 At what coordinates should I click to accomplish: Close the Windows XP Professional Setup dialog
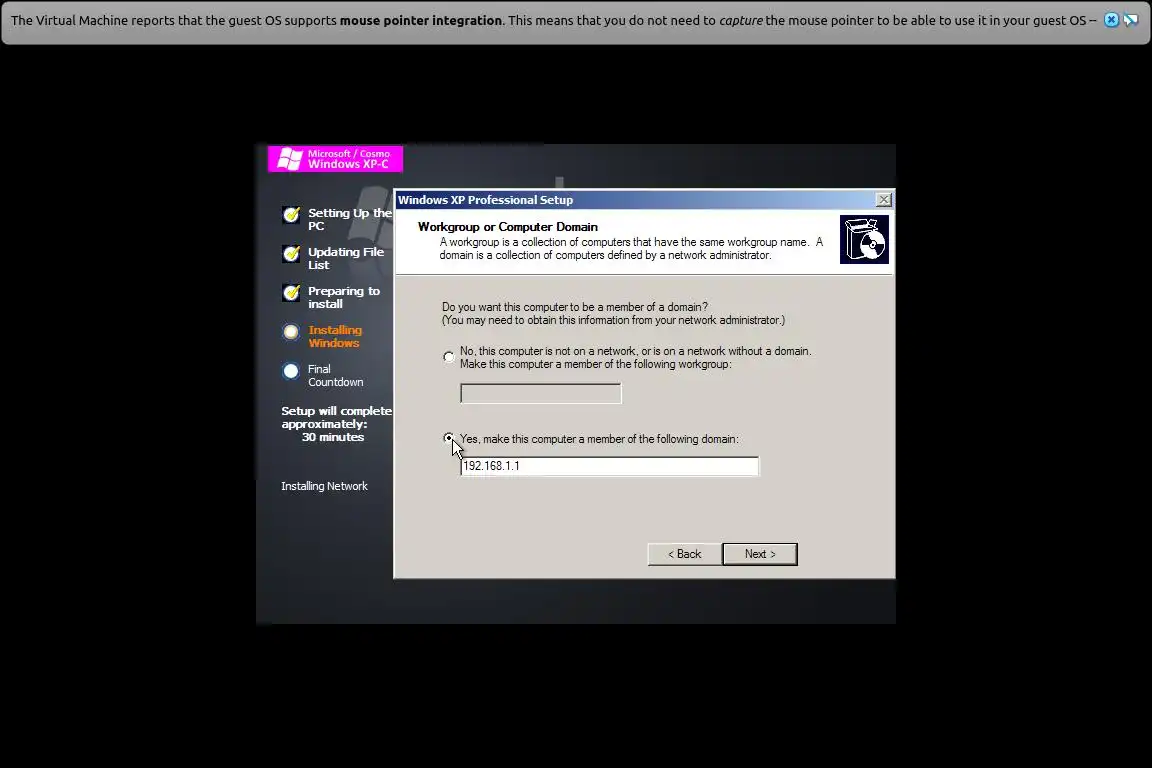tap(884, 200)
